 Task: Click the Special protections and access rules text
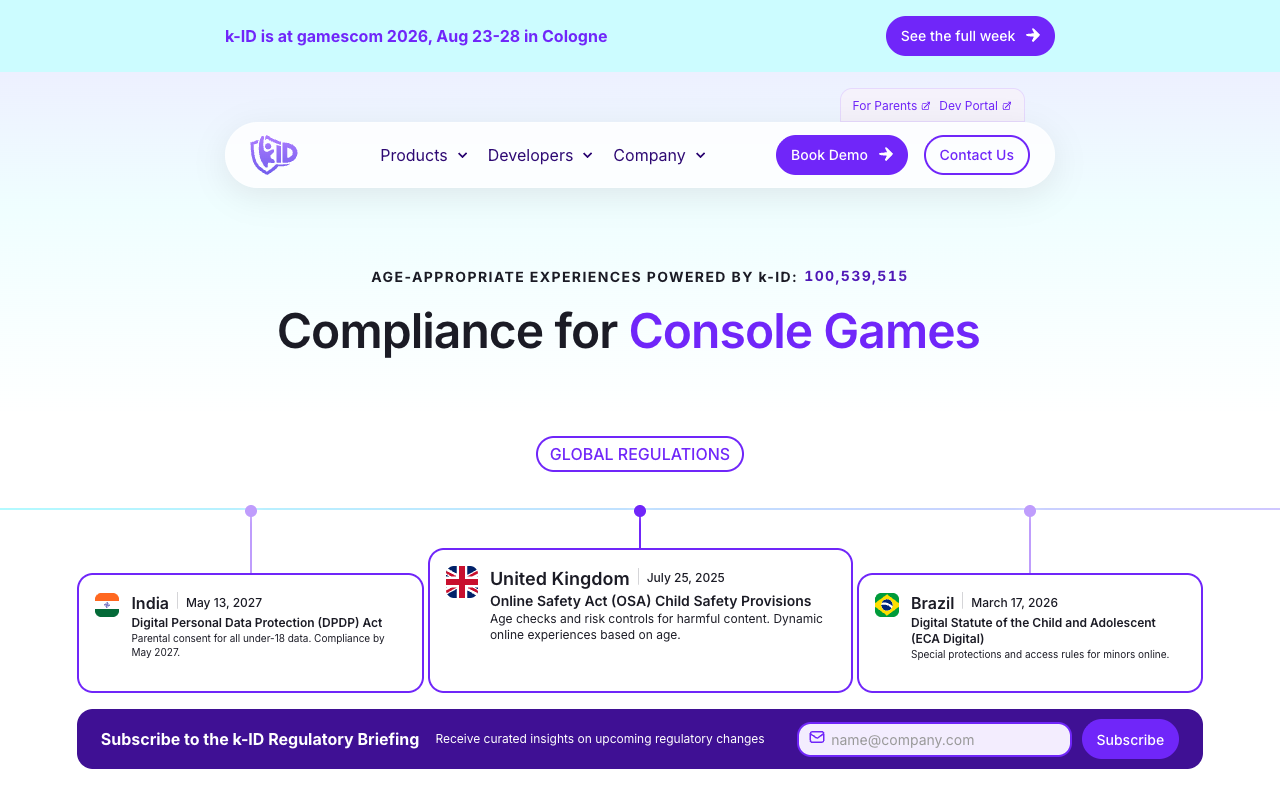click(x=1040, y=654)
